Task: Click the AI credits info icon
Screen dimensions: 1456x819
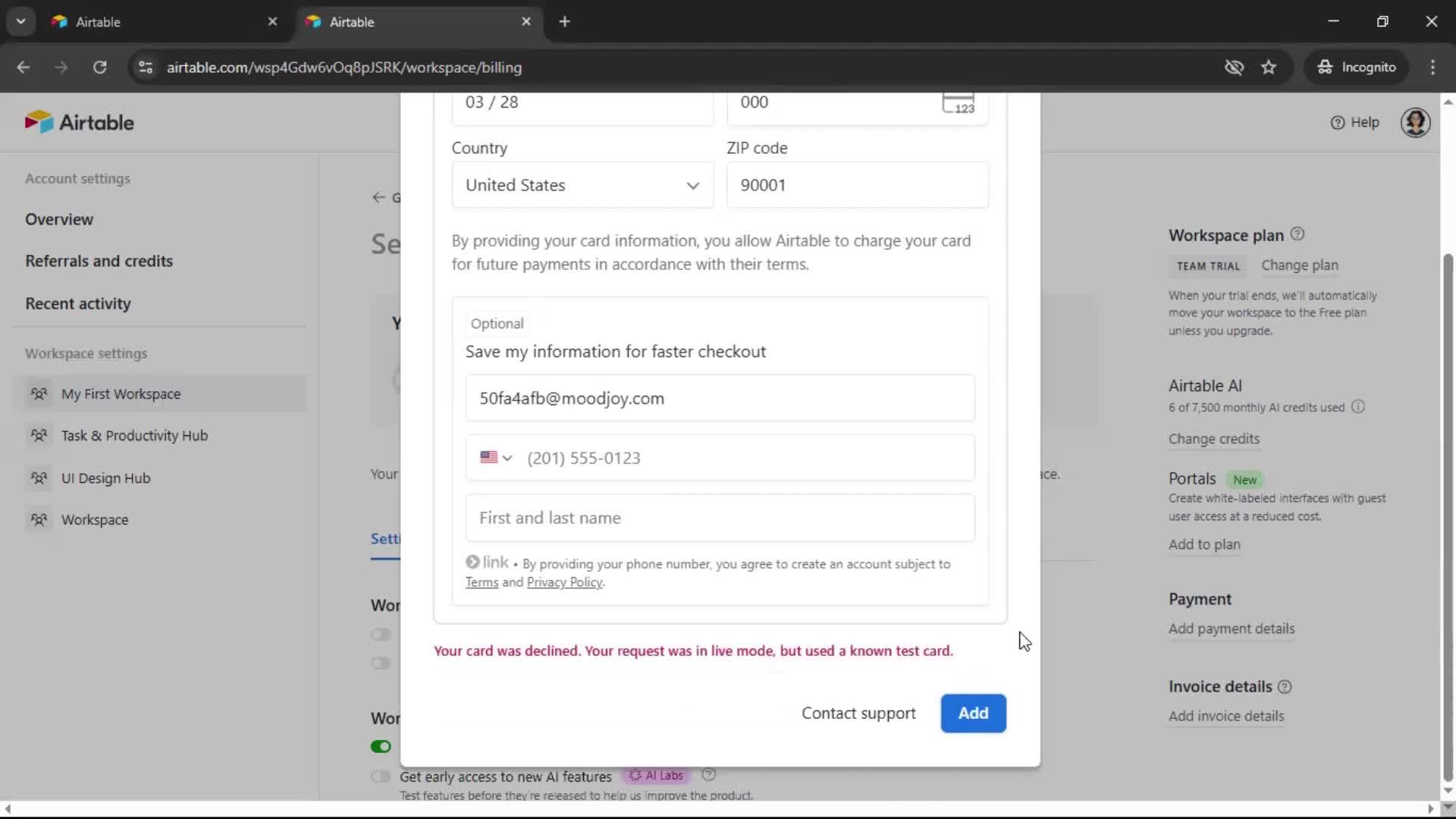Action: [1358, 407]
